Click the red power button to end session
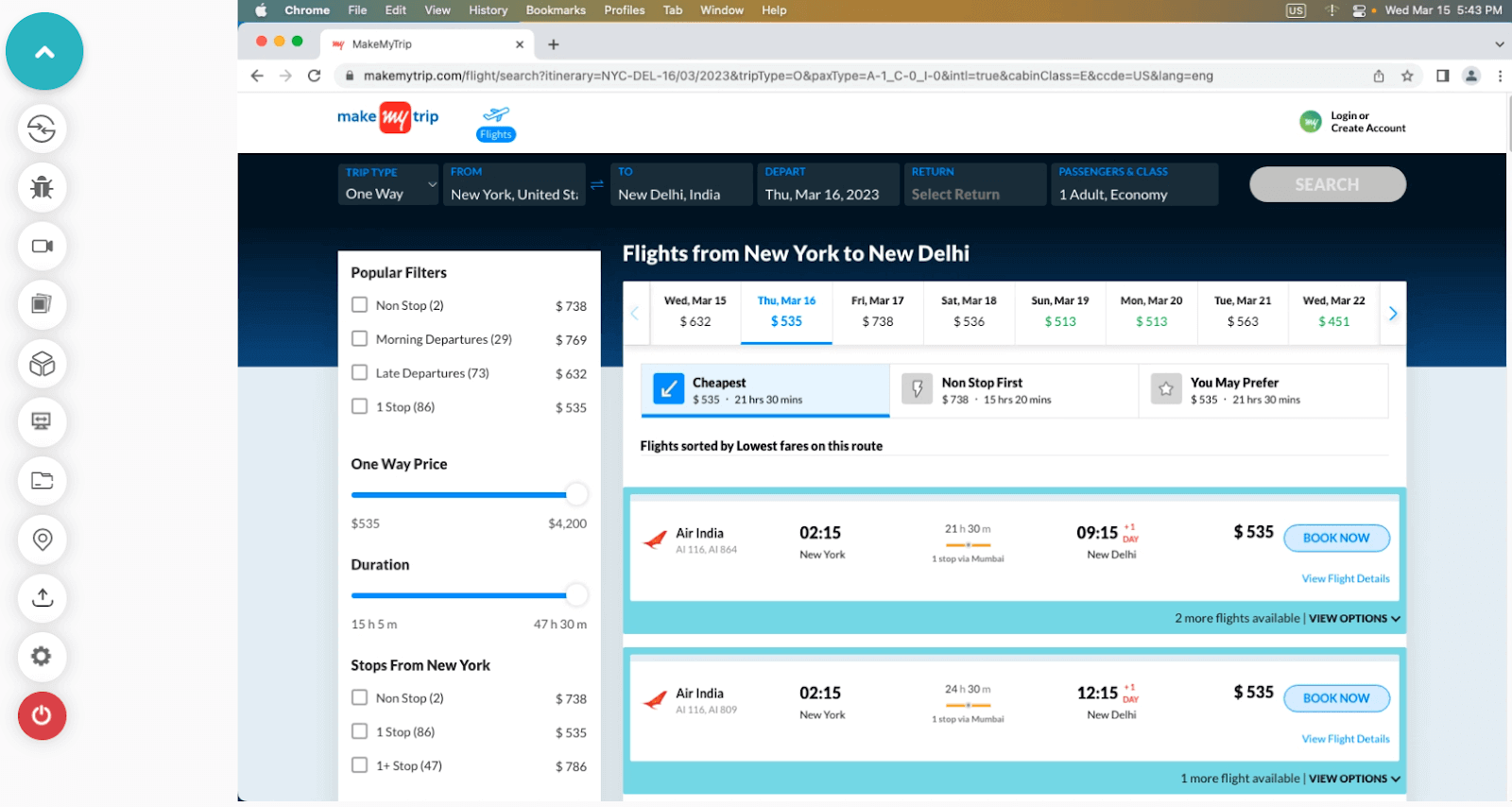1512x807 pixels. pyautogui.click(x=42, y=715)
